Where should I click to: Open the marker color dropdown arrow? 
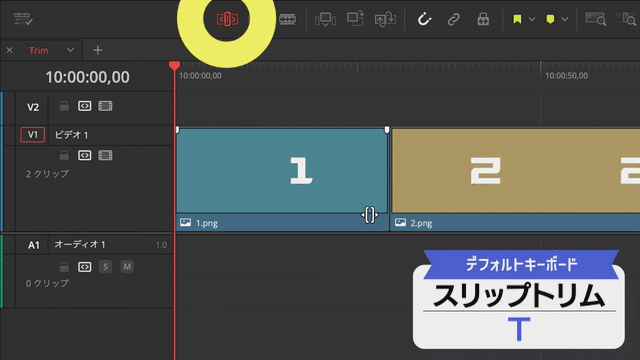(564, 19)
